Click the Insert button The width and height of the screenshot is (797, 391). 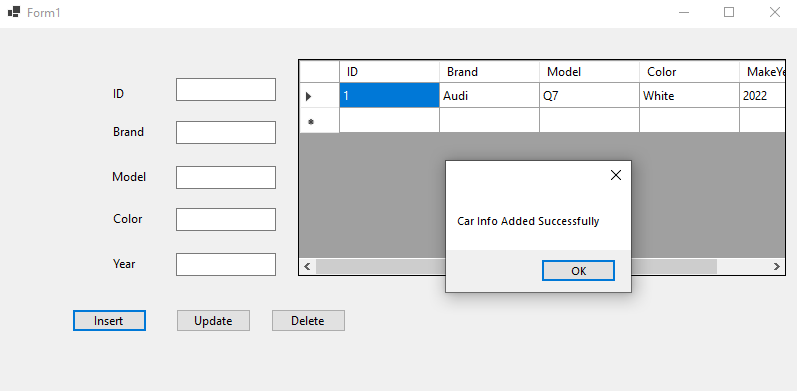click(x=109, y=321)
